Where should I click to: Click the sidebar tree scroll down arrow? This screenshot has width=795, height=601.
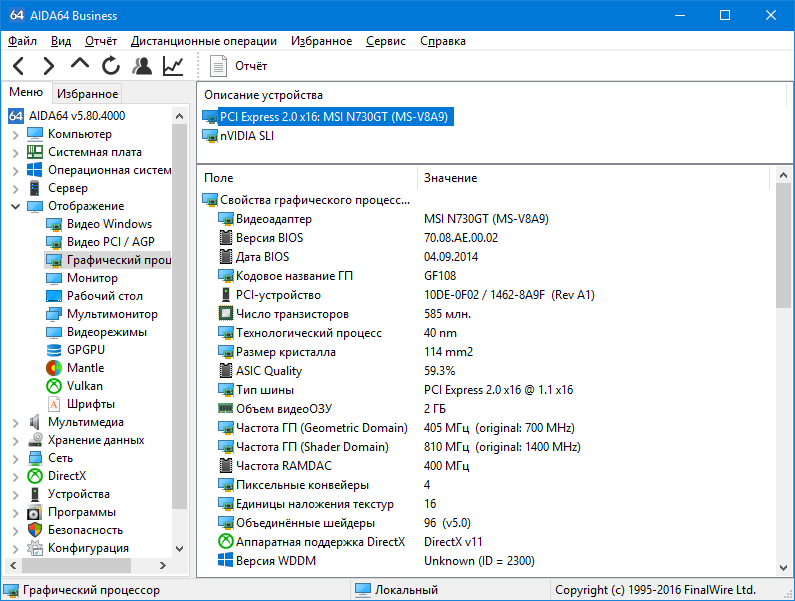coord(179,549)
